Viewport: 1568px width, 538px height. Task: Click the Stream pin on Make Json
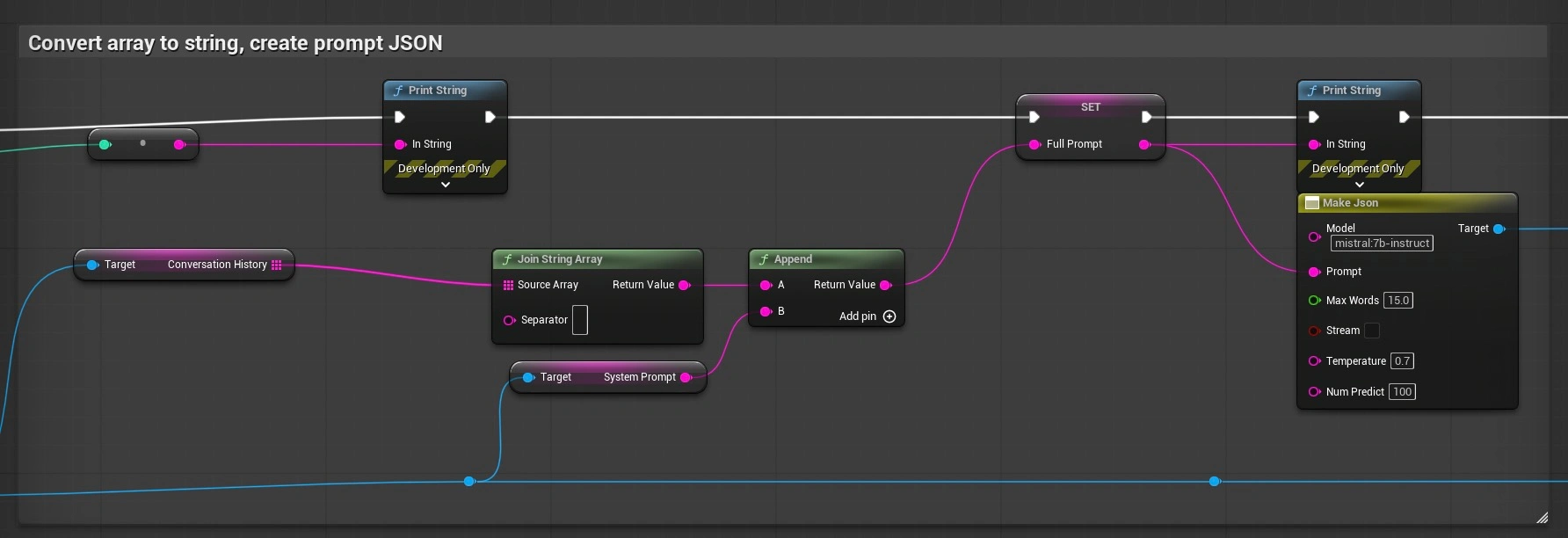1315,331
